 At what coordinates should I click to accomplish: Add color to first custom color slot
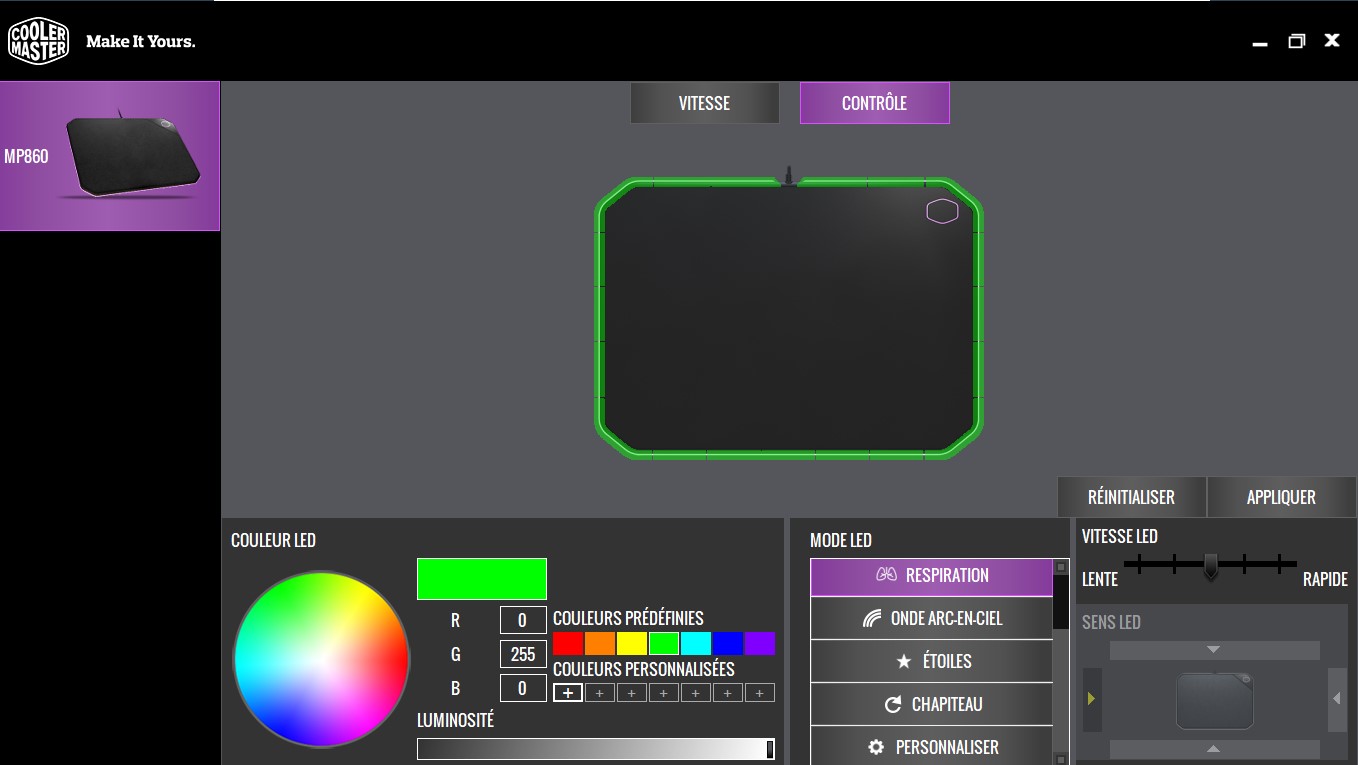[568, 693]
